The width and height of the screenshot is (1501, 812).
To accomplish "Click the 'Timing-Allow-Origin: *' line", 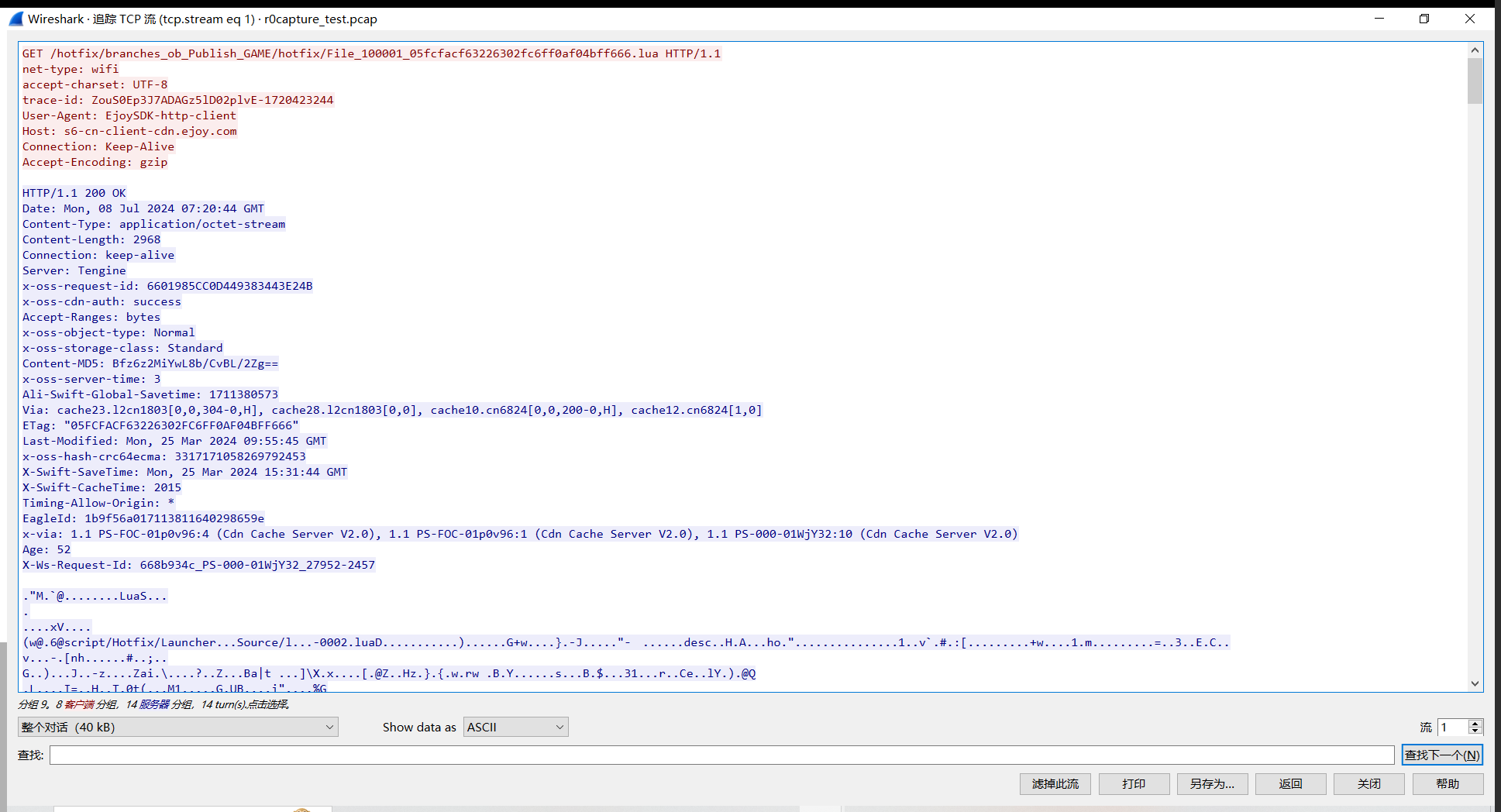I will point(98,503).
